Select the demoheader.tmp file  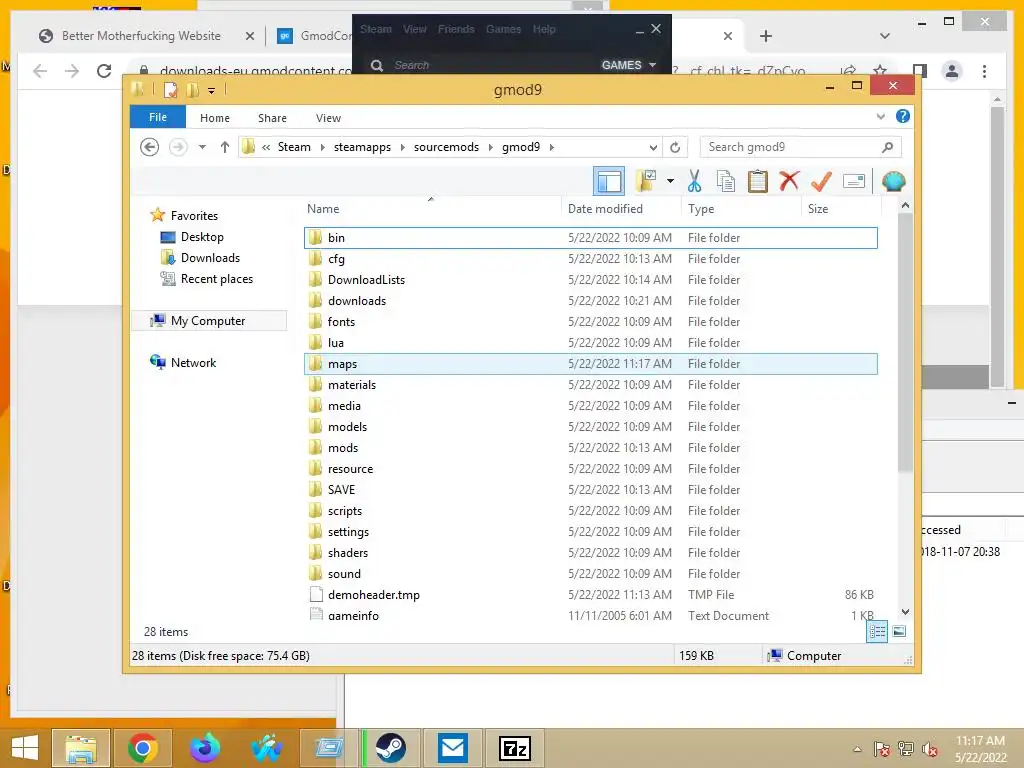(590, 595)
